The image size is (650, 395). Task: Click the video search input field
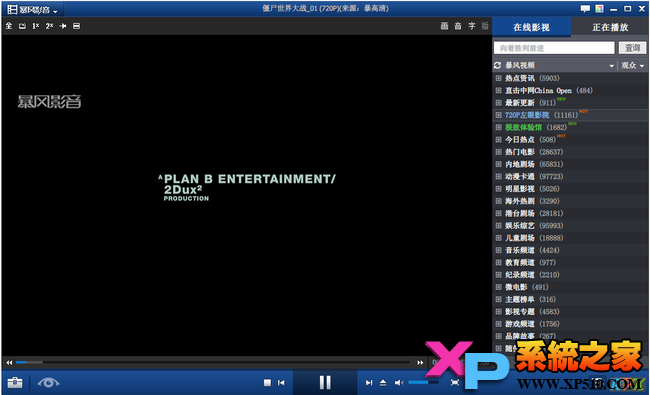coord(554,48)
